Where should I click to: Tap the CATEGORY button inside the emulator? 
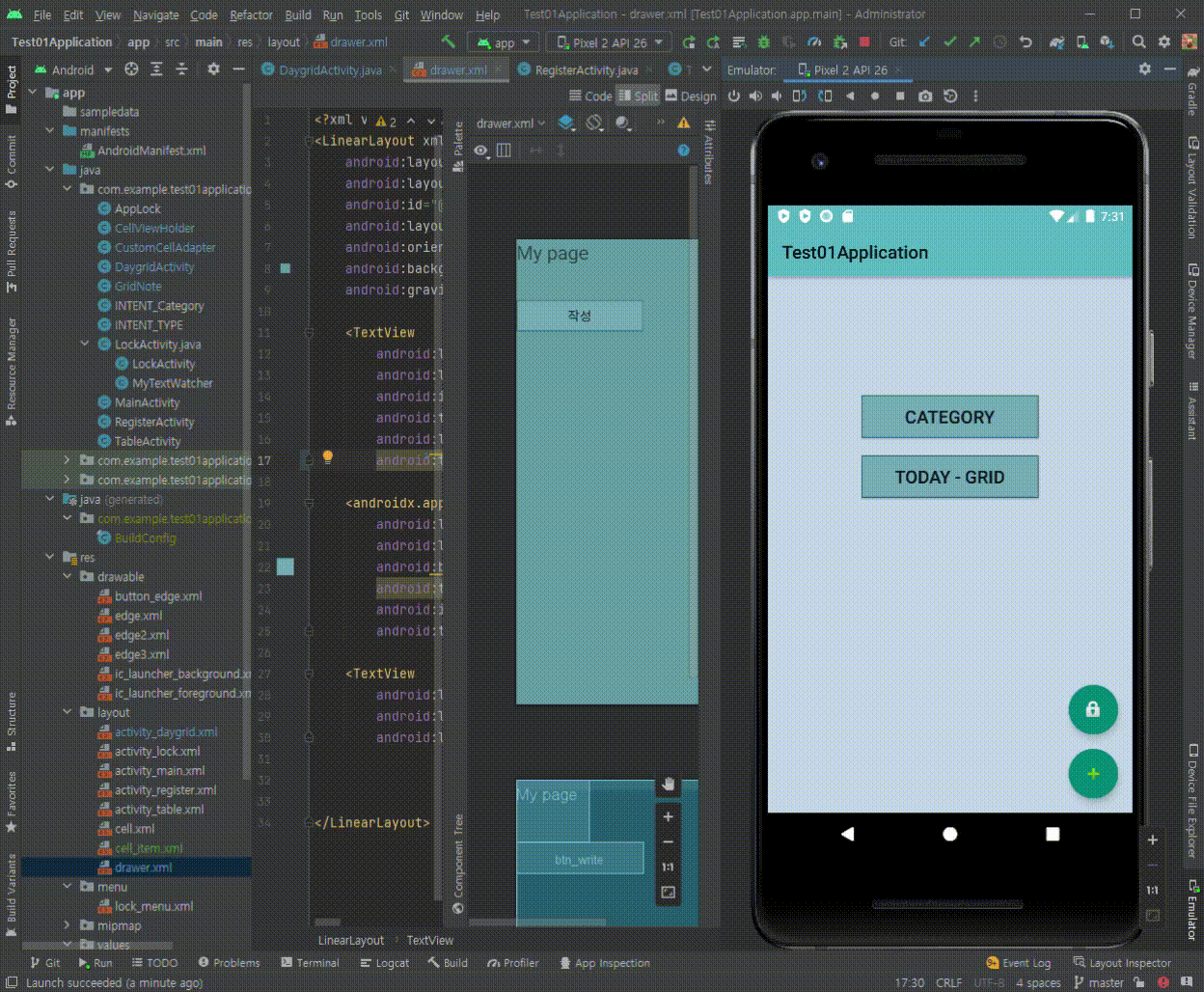click(949, 416)
